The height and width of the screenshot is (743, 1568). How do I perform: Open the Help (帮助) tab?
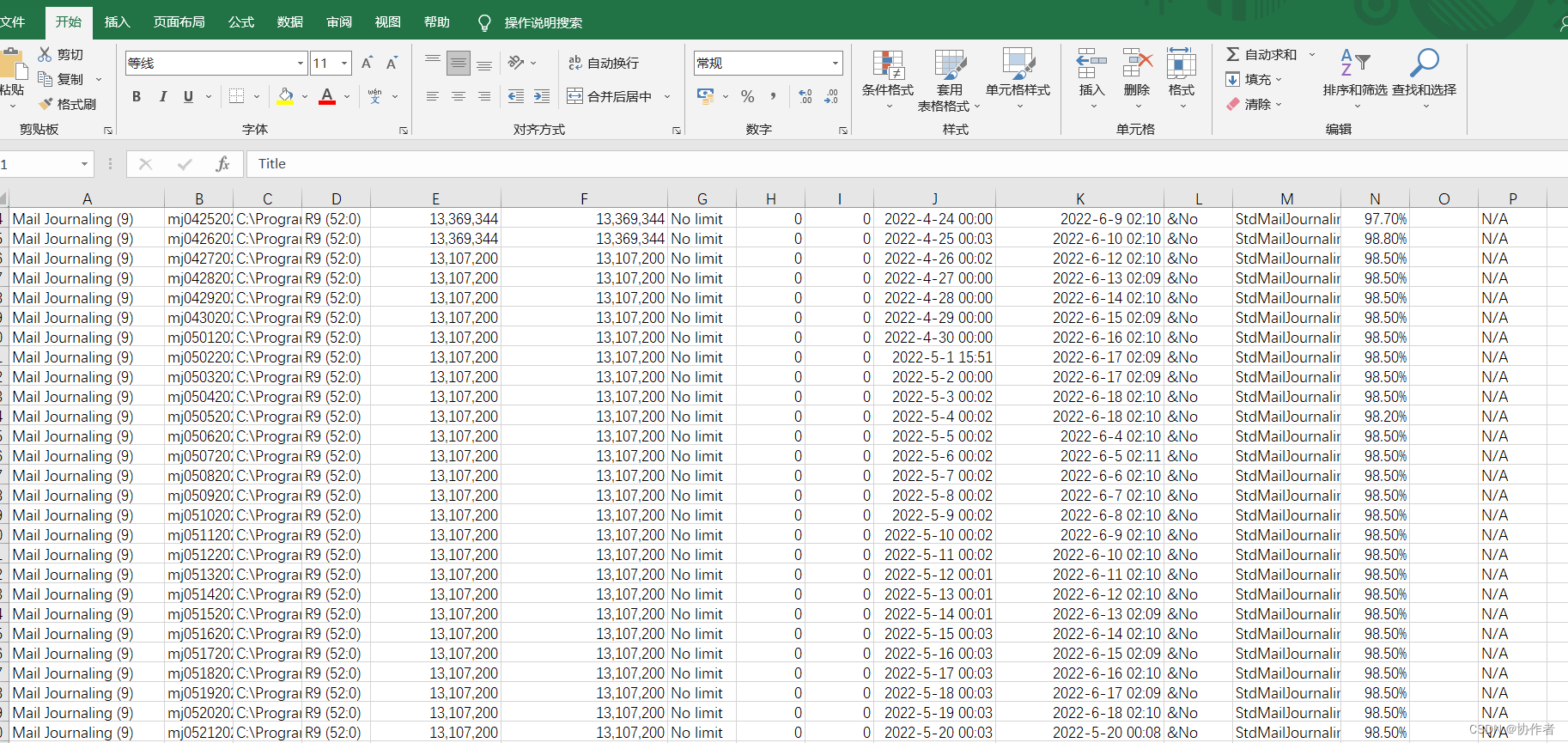click(437, 21)
